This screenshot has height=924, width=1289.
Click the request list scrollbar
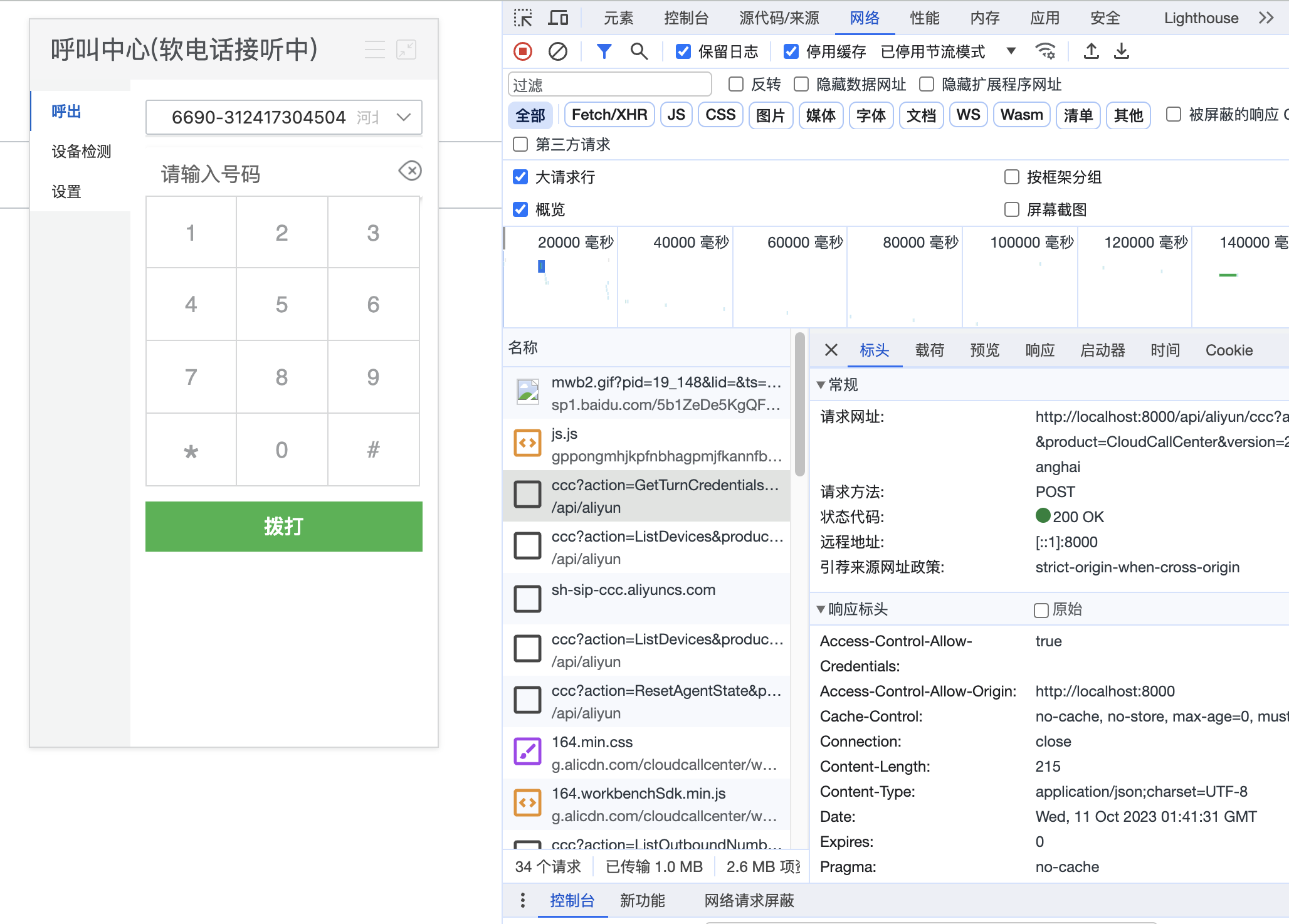pos(799,404)
